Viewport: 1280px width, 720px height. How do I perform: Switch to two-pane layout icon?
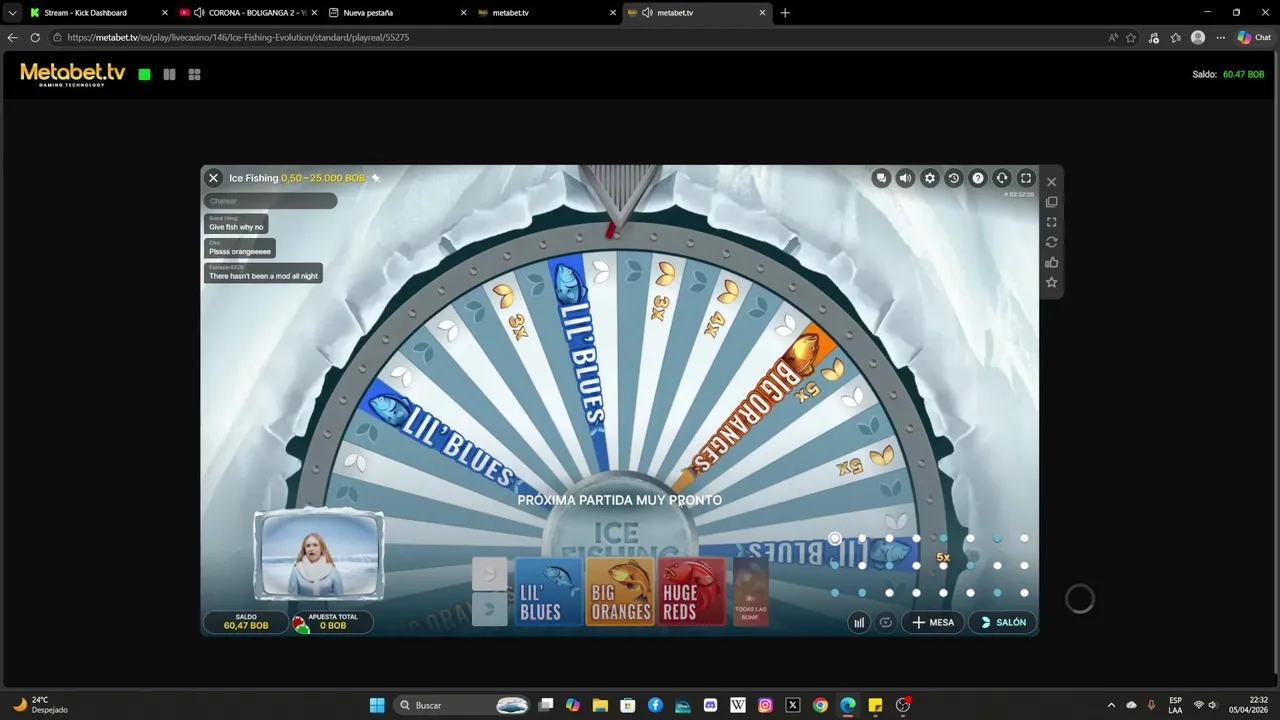169,74
